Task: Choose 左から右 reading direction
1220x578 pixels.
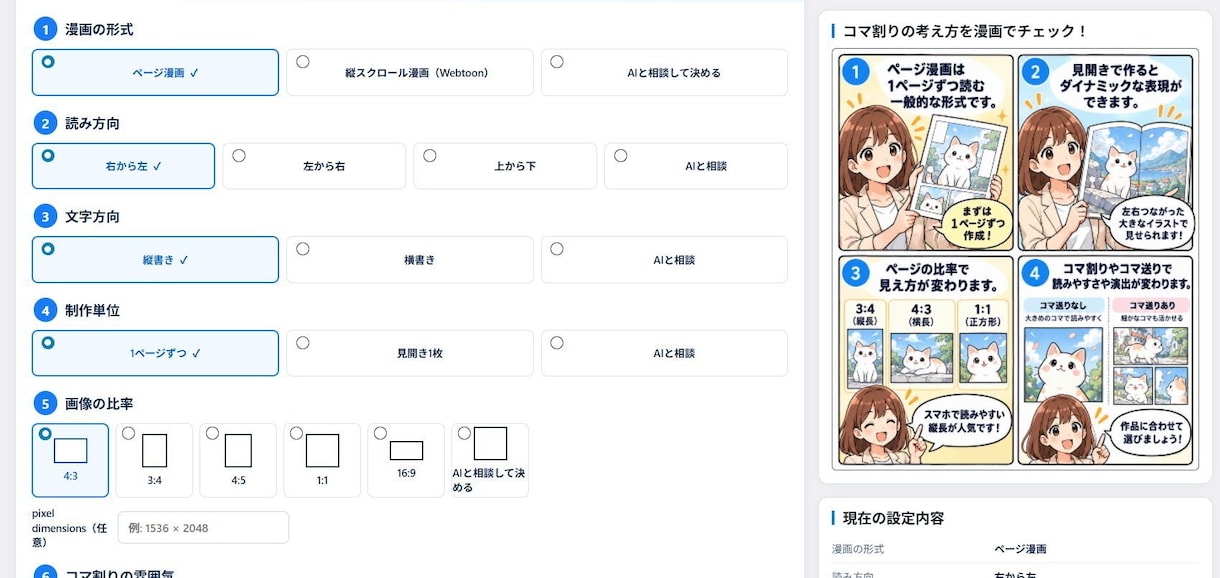Action: [x=314, y=166]
